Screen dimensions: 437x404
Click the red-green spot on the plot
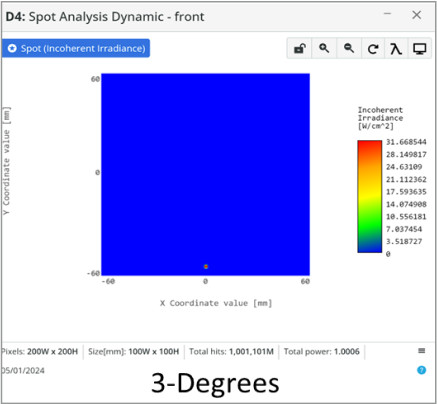coord(206,266)
